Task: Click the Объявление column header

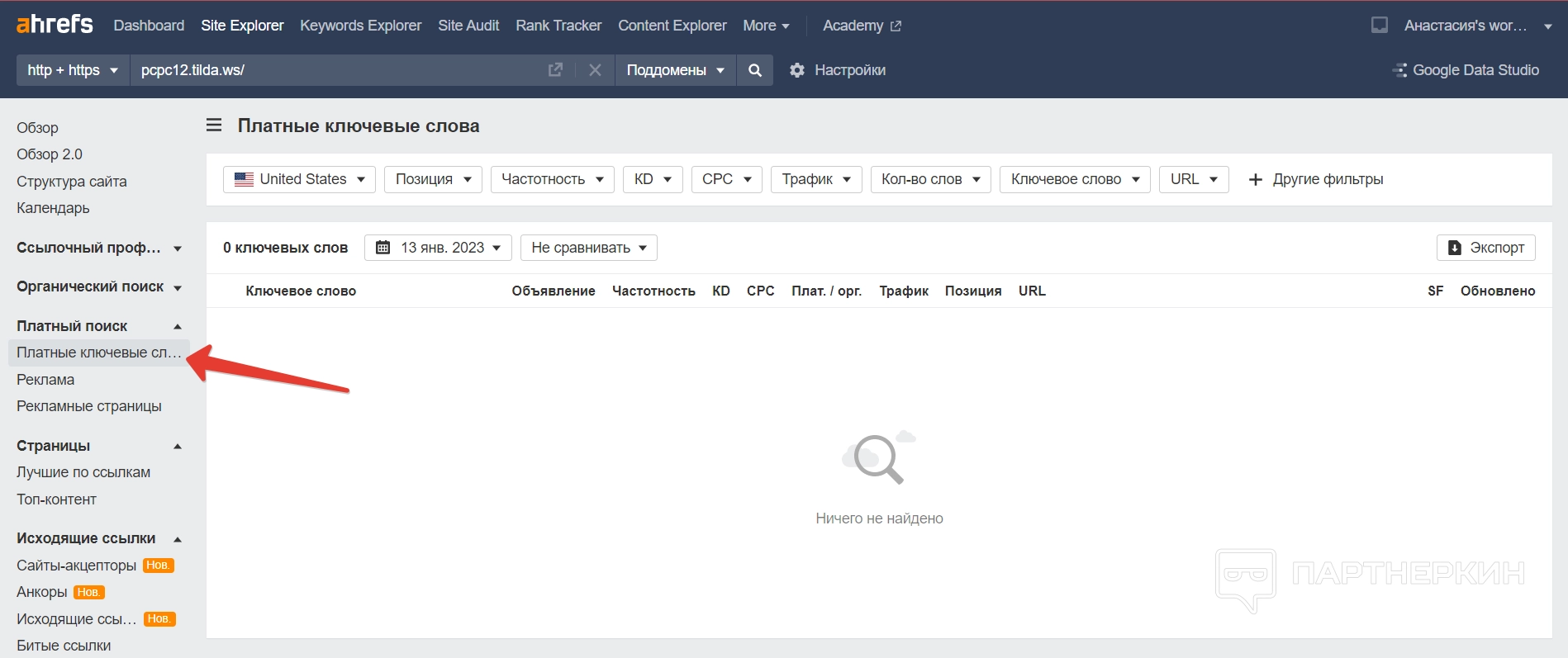Action: 554,291
